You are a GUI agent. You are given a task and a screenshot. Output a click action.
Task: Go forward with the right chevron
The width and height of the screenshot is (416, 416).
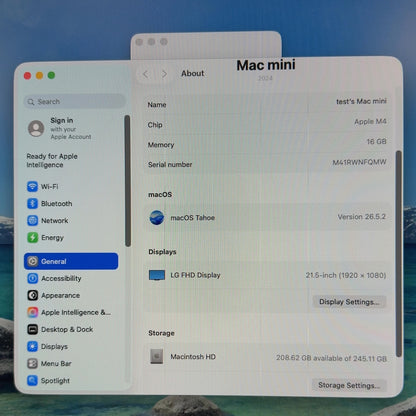164,74
